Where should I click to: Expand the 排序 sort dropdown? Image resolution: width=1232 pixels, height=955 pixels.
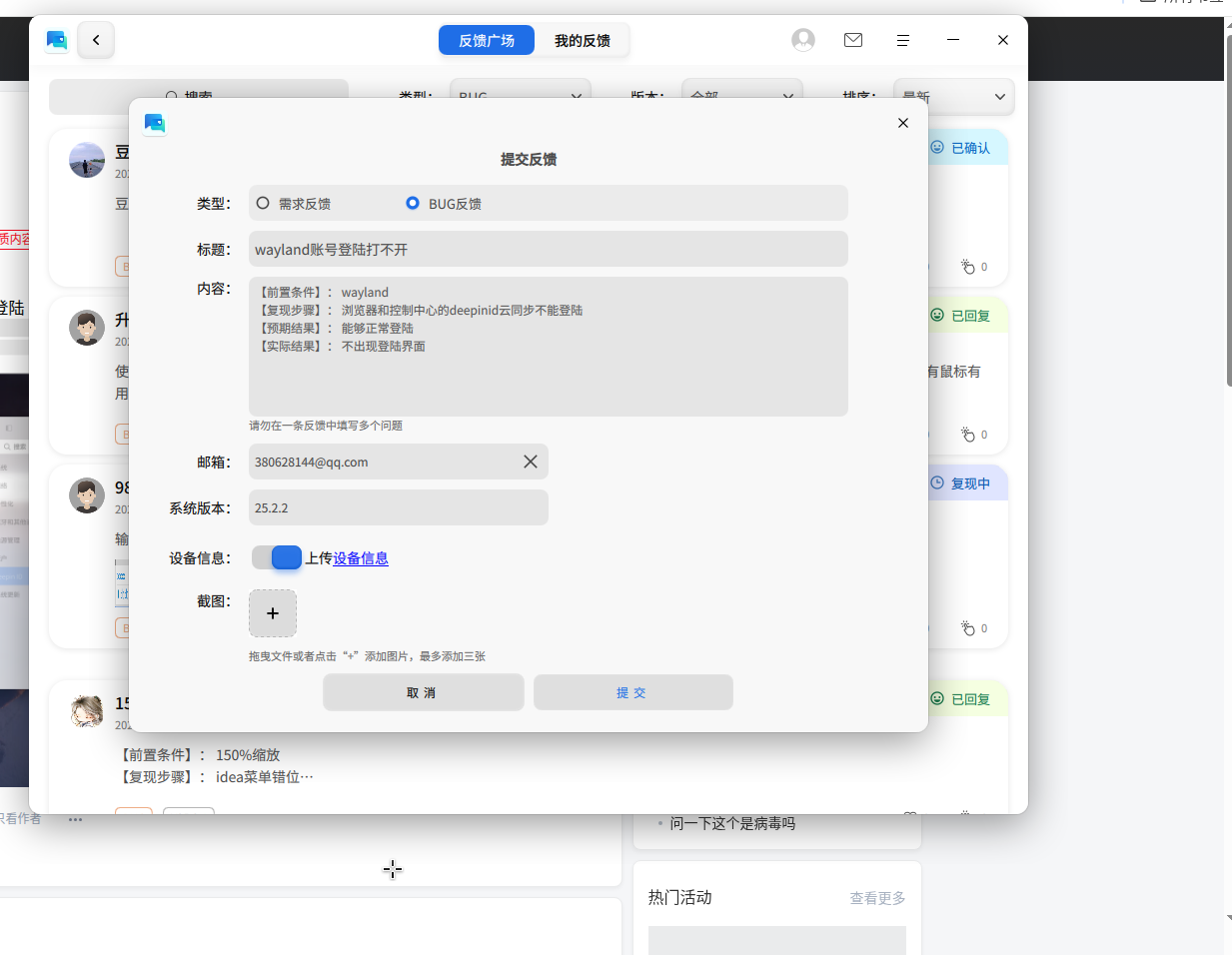click(954, 96)
